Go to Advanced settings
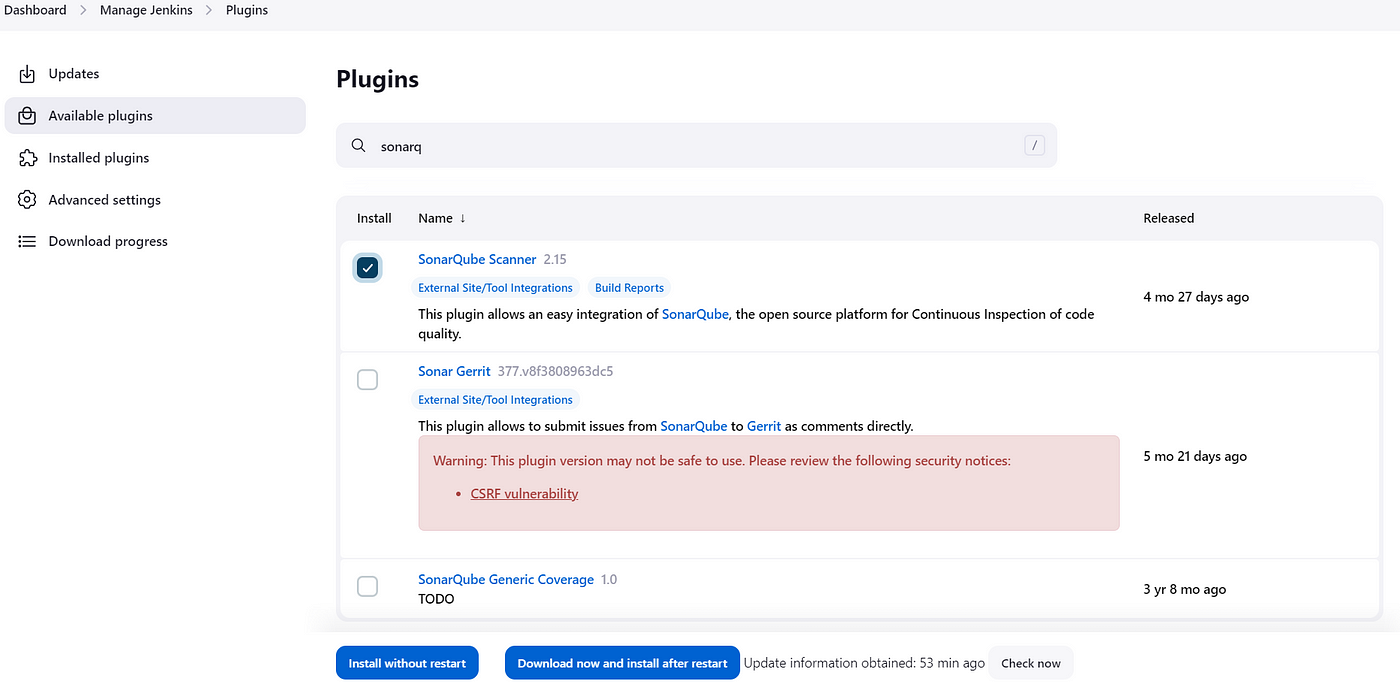This screenshot has height=682, width=1400. [x=155, y=200]
